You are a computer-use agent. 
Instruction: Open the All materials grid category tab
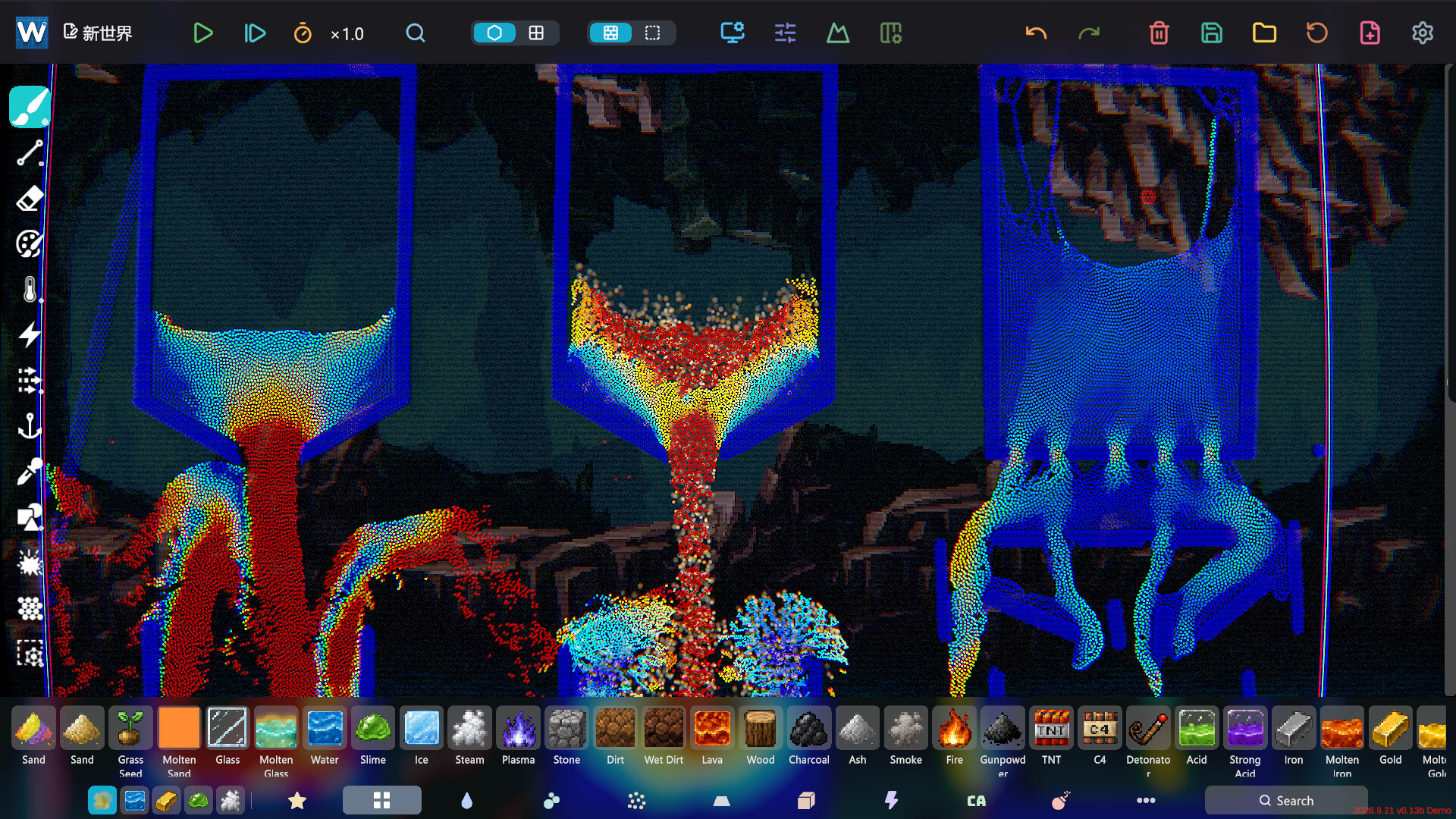(x=382, y=800)
